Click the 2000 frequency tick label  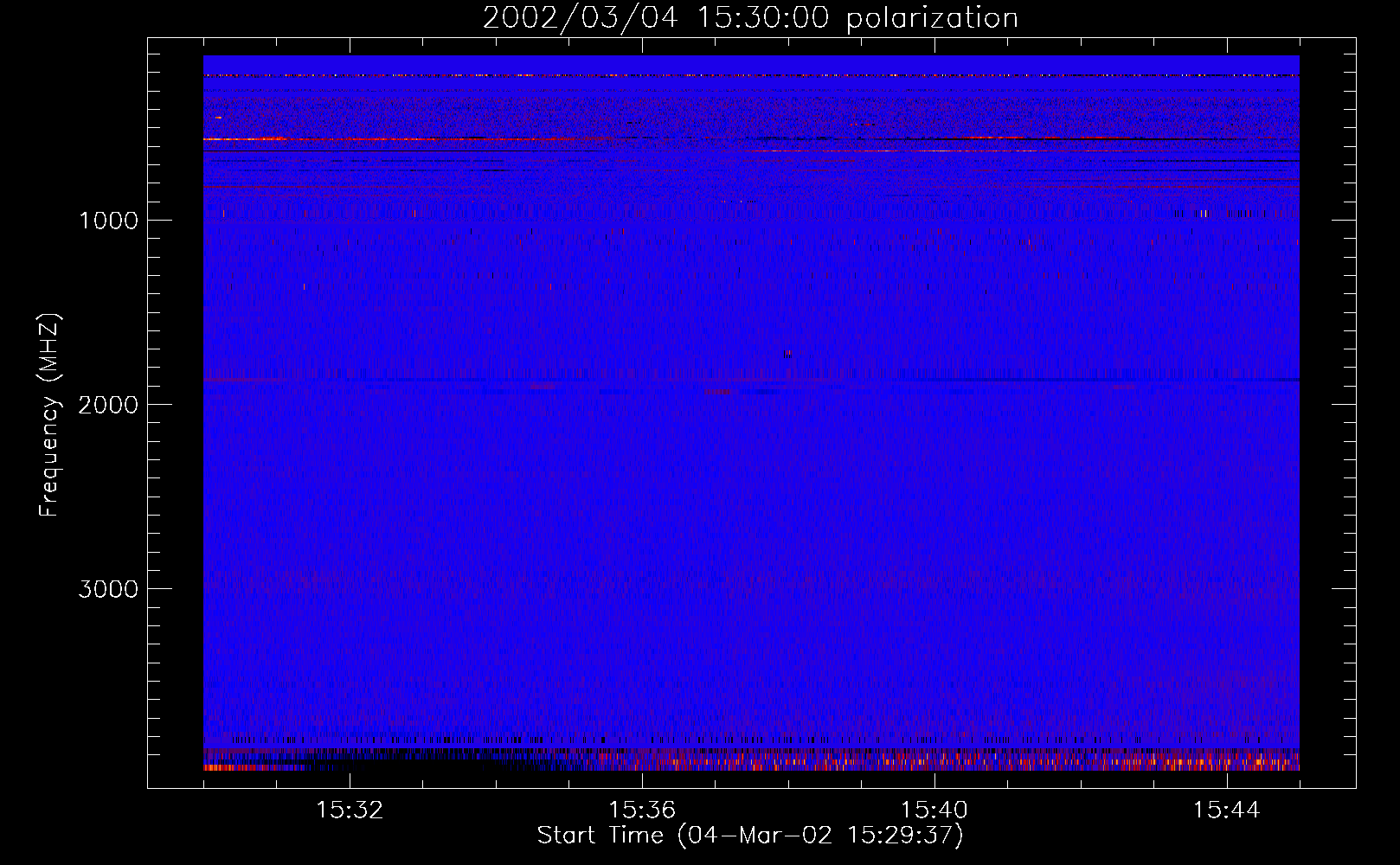coord(108,405)
